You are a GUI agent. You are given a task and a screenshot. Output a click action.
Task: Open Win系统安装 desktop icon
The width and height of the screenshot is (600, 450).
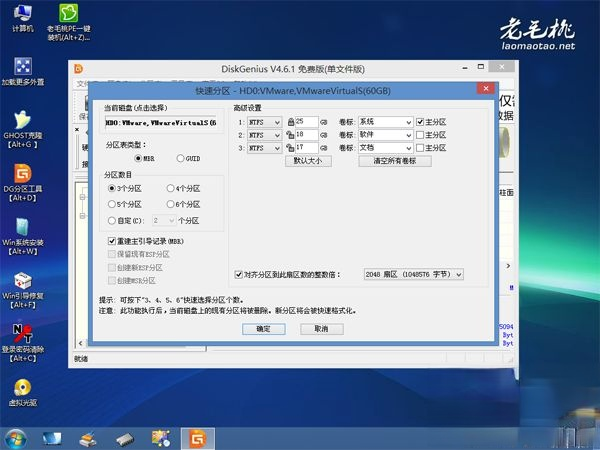point(23,236)
